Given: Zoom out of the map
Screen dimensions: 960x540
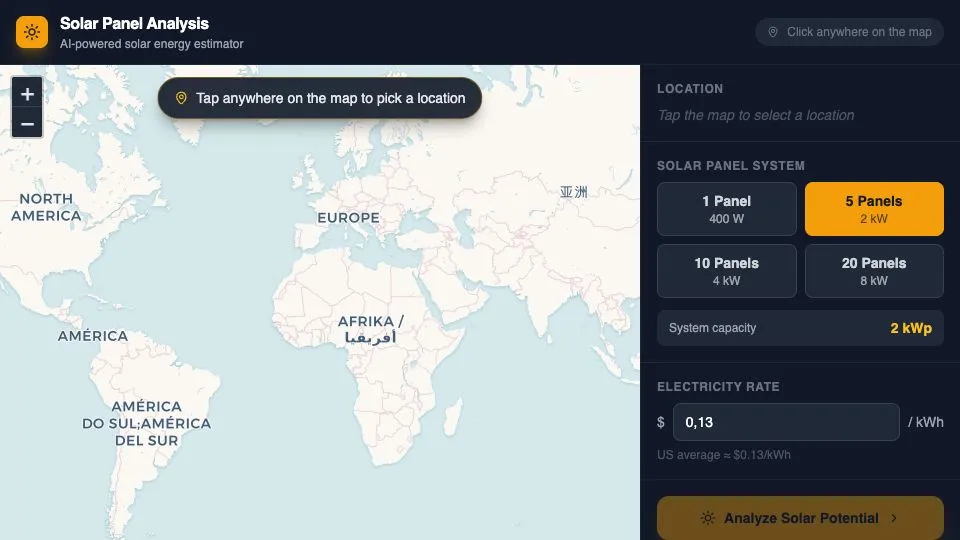Looking at the screenshot, I should (27, 124).
